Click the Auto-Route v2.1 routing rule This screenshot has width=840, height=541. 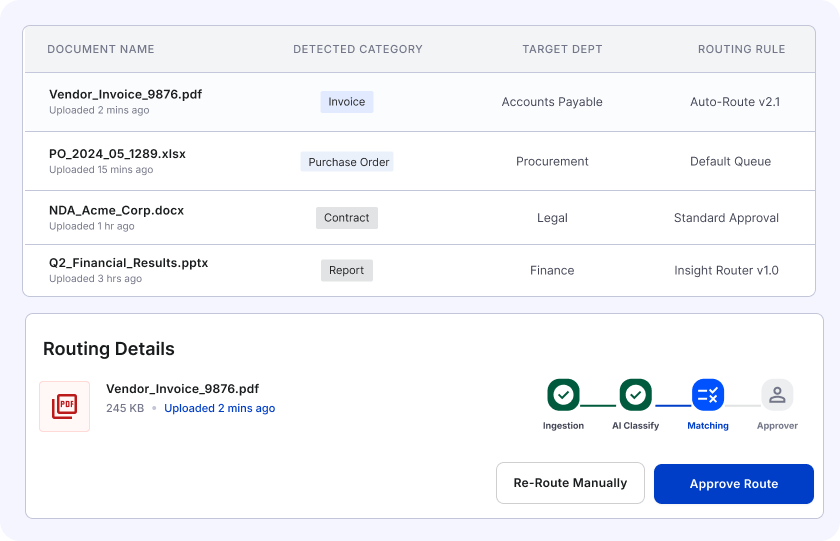(735, 102)
